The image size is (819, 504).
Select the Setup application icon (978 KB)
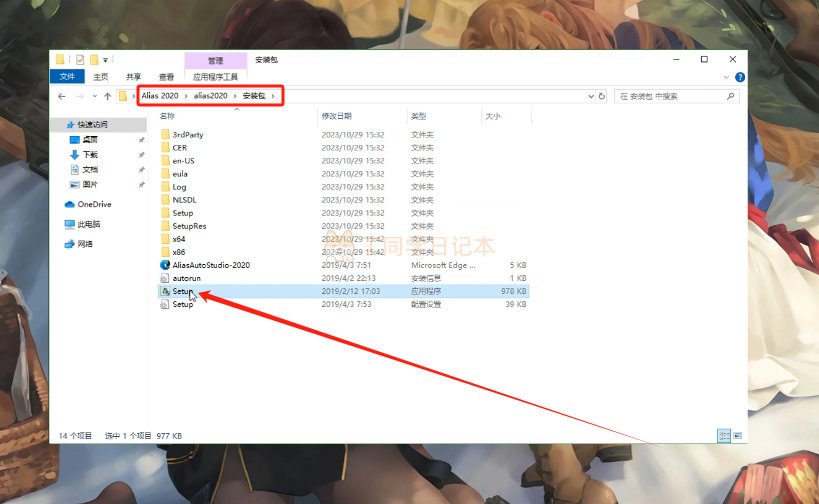point(165,291)
